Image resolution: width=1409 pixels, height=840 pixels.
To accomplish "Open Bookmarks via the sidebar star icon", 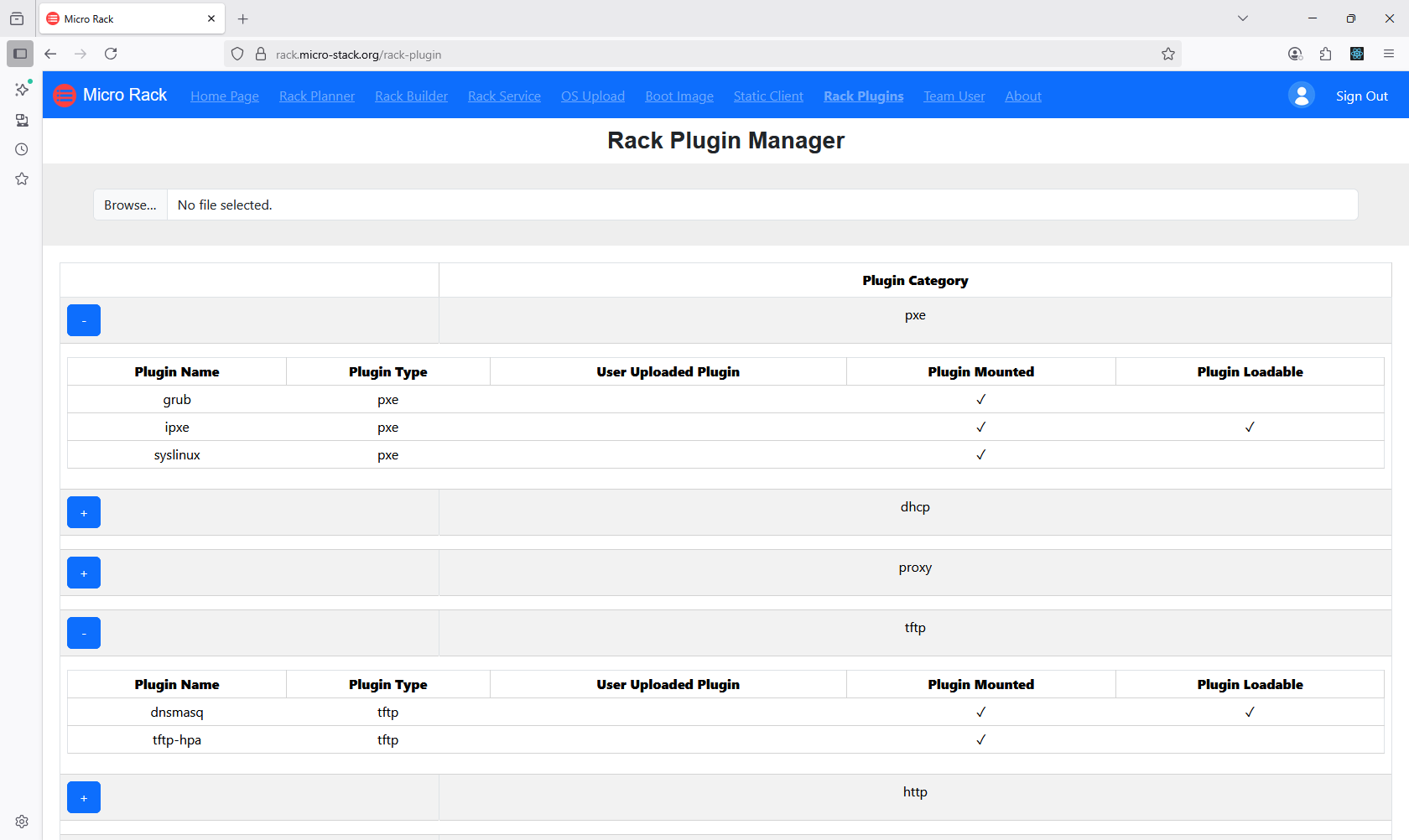I will (x=21, y=179).
